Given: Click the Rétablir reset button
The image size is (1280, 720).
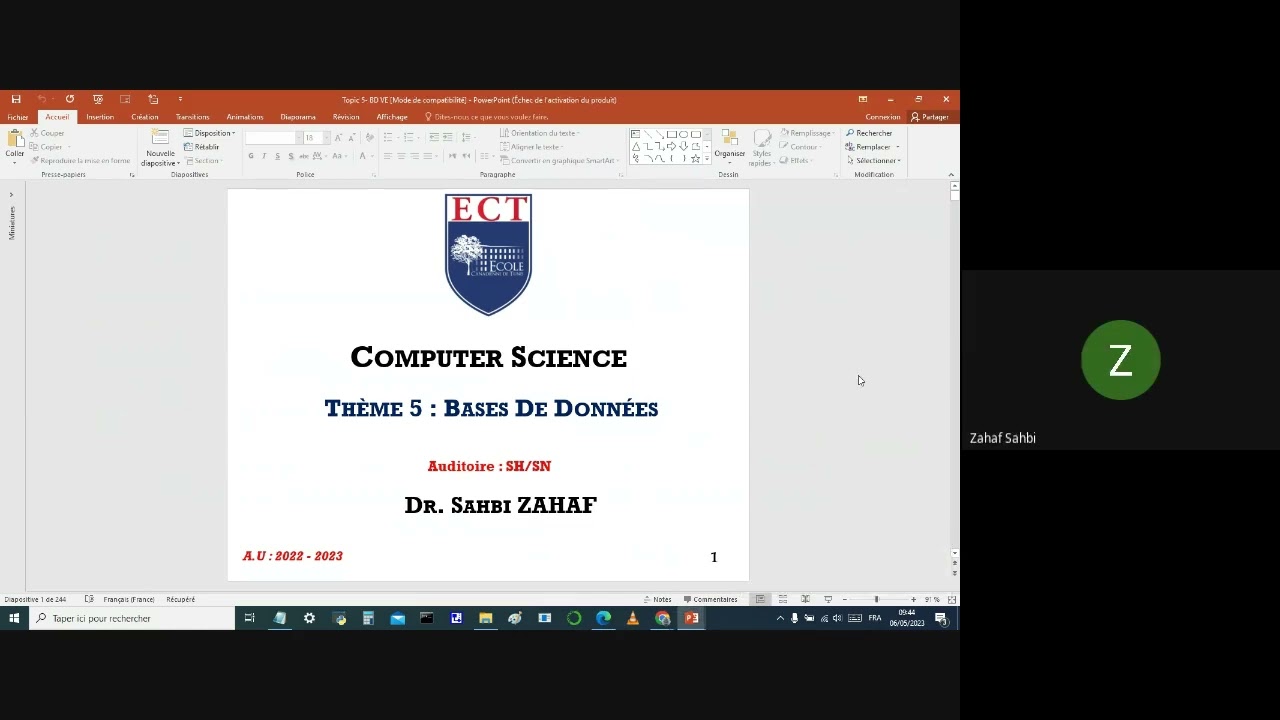Looking at the screenshot, I should point(202,147).
